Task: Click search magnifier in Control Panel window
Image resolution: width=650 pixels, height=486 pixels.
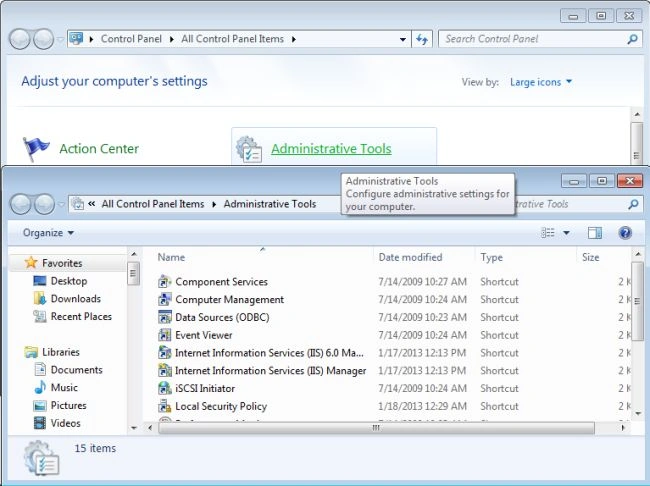Action: [x=632, y=39]
